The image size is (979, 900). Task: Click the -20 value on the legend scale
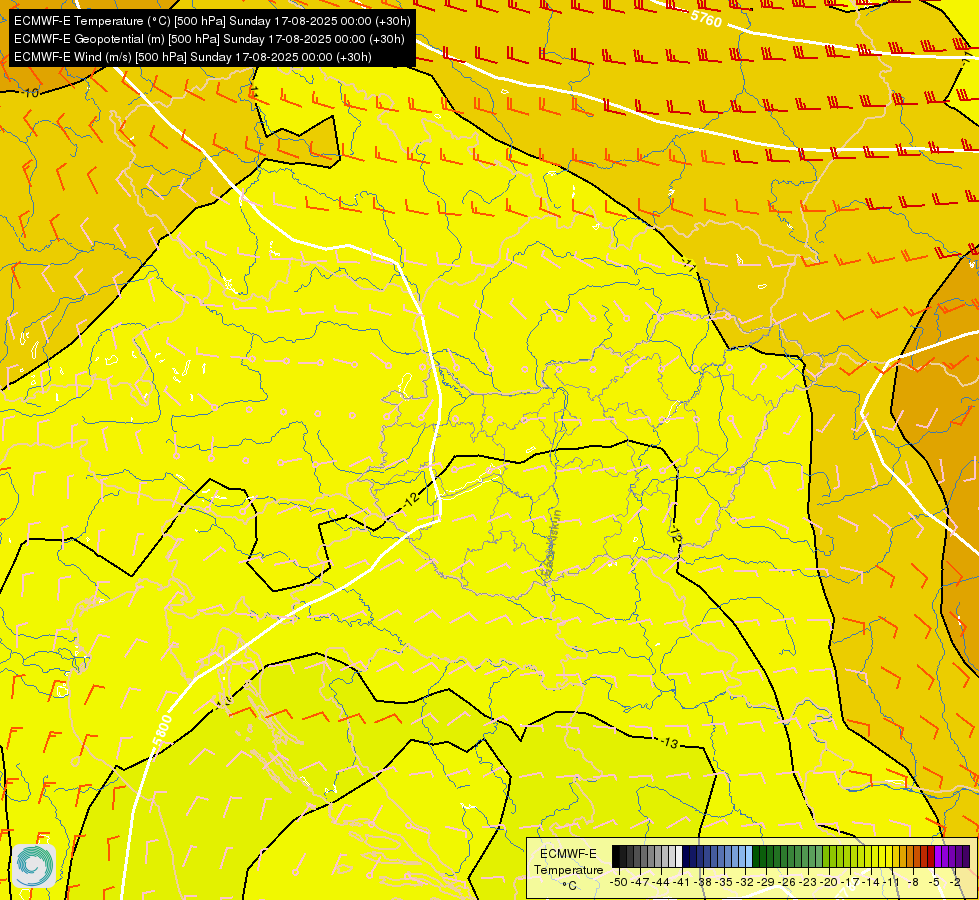tap(829, 882)
